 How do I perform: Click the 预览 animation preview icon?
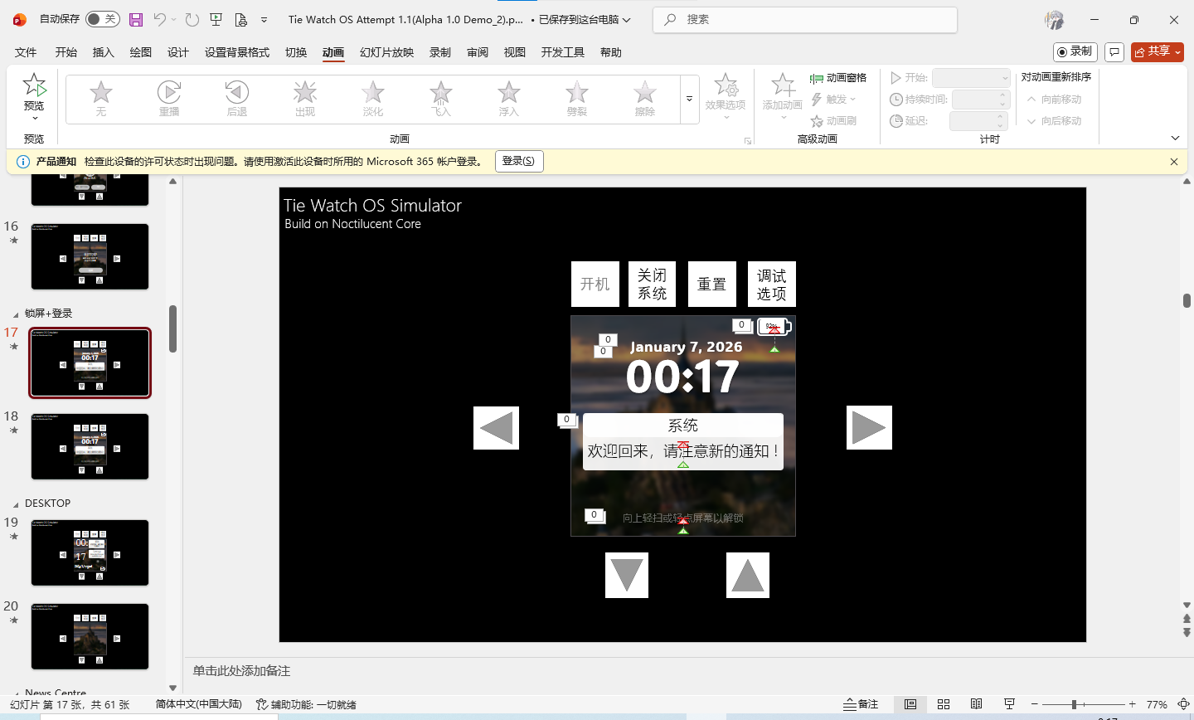tap(33, 90)
